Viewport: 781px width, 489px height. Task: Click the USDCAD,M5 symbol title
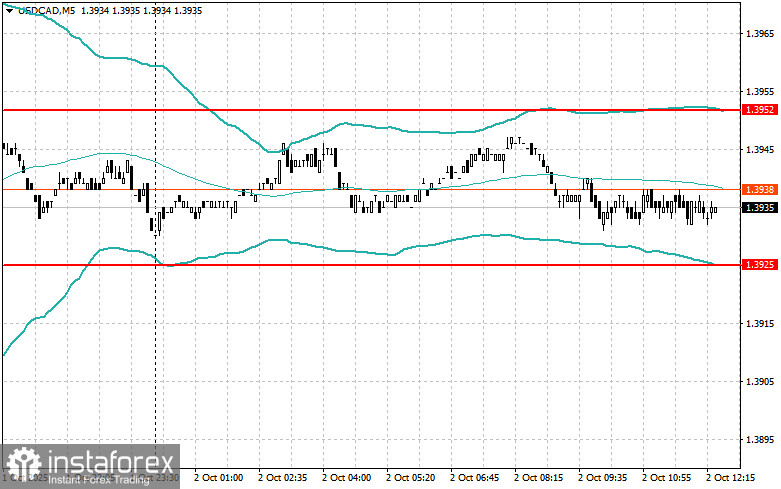tap(46, 10)
